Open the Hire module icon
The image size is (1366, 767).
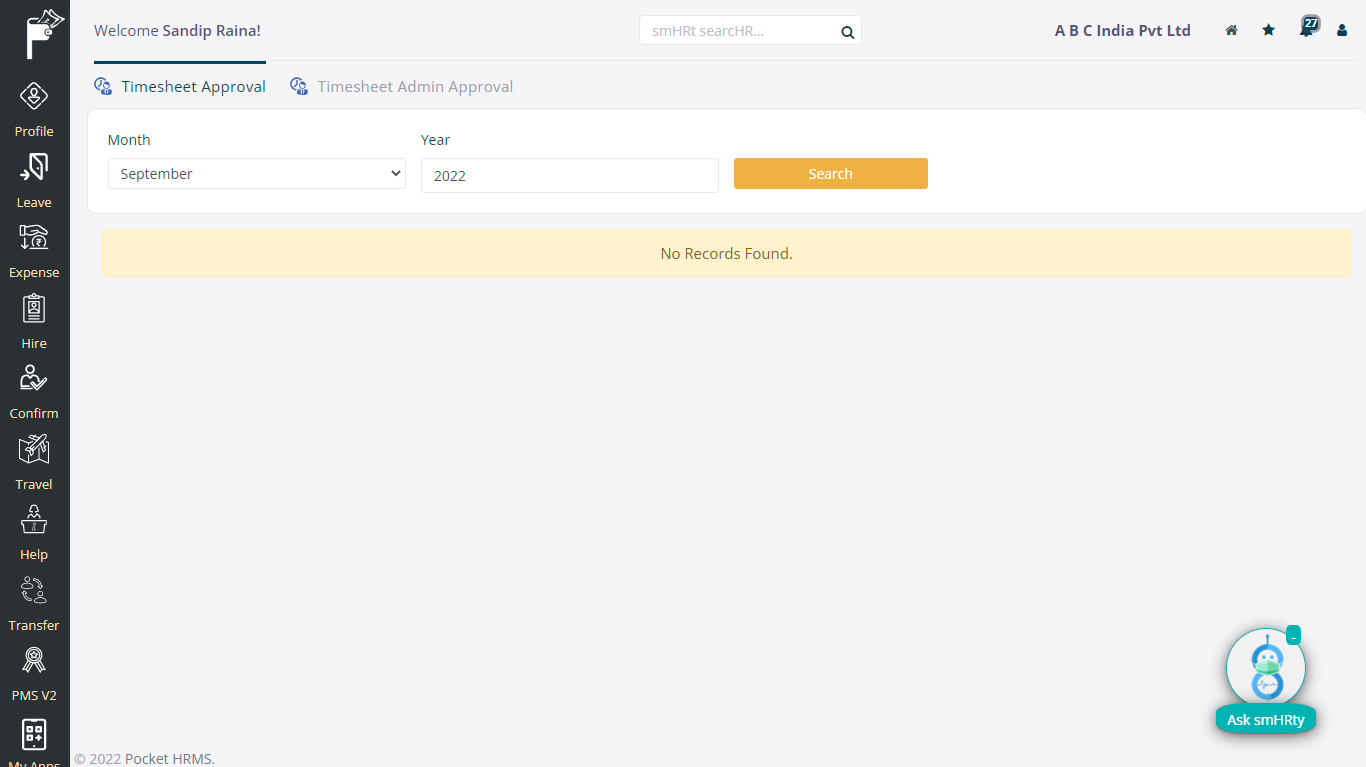34,309
